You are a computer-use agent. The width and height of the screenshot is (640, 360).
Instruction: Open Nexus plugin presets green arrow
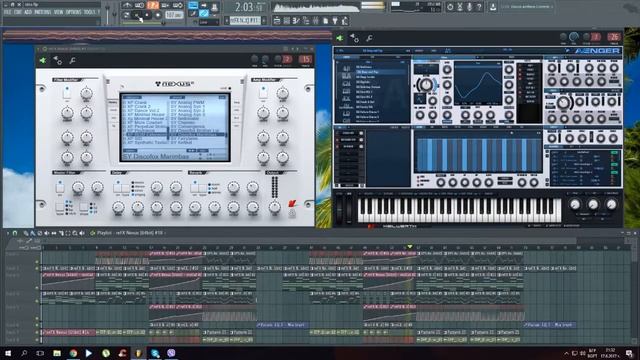pyautogui.click(x=43, y=60)
